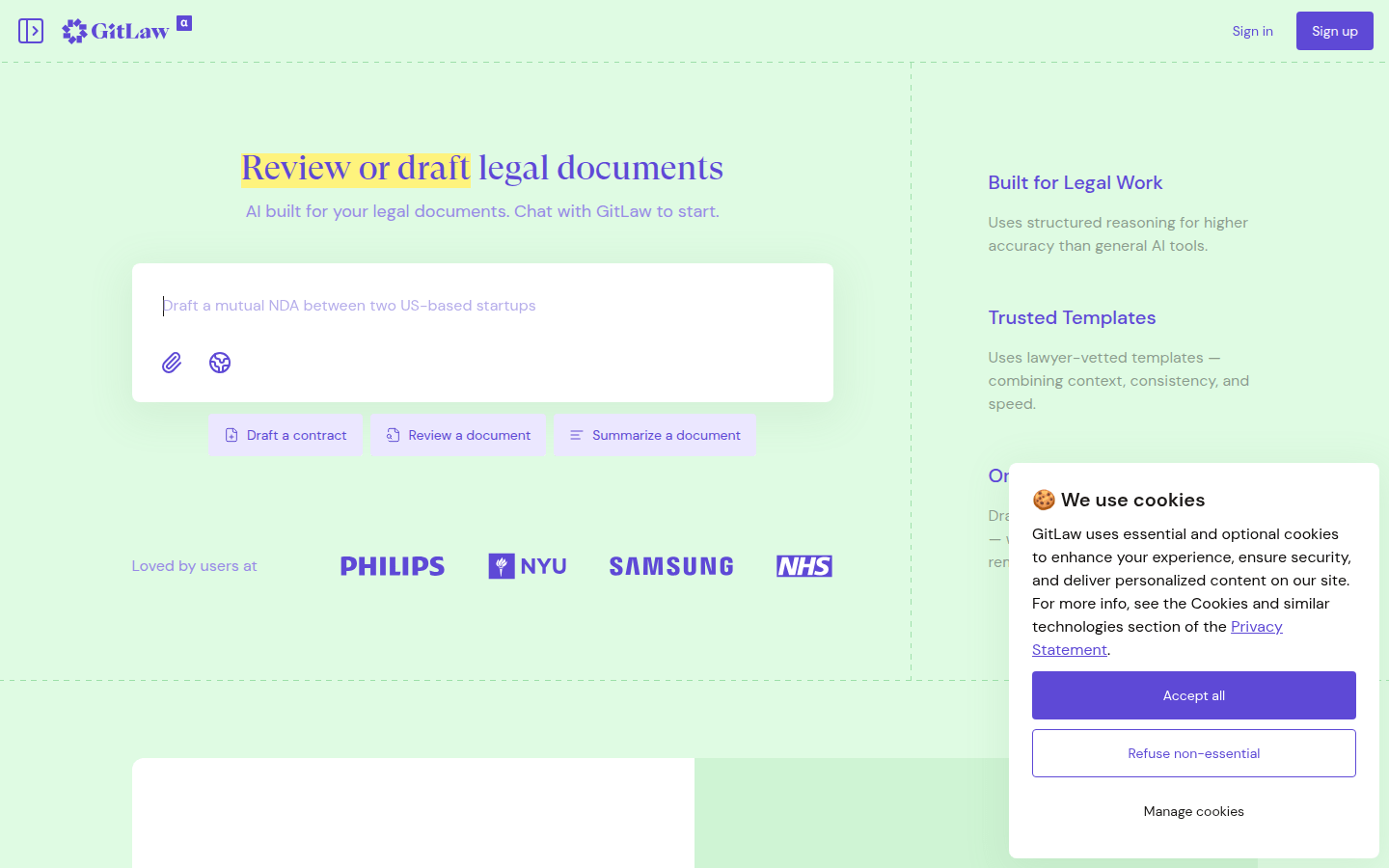Click the Philips logo

click(x=393, y=566)
